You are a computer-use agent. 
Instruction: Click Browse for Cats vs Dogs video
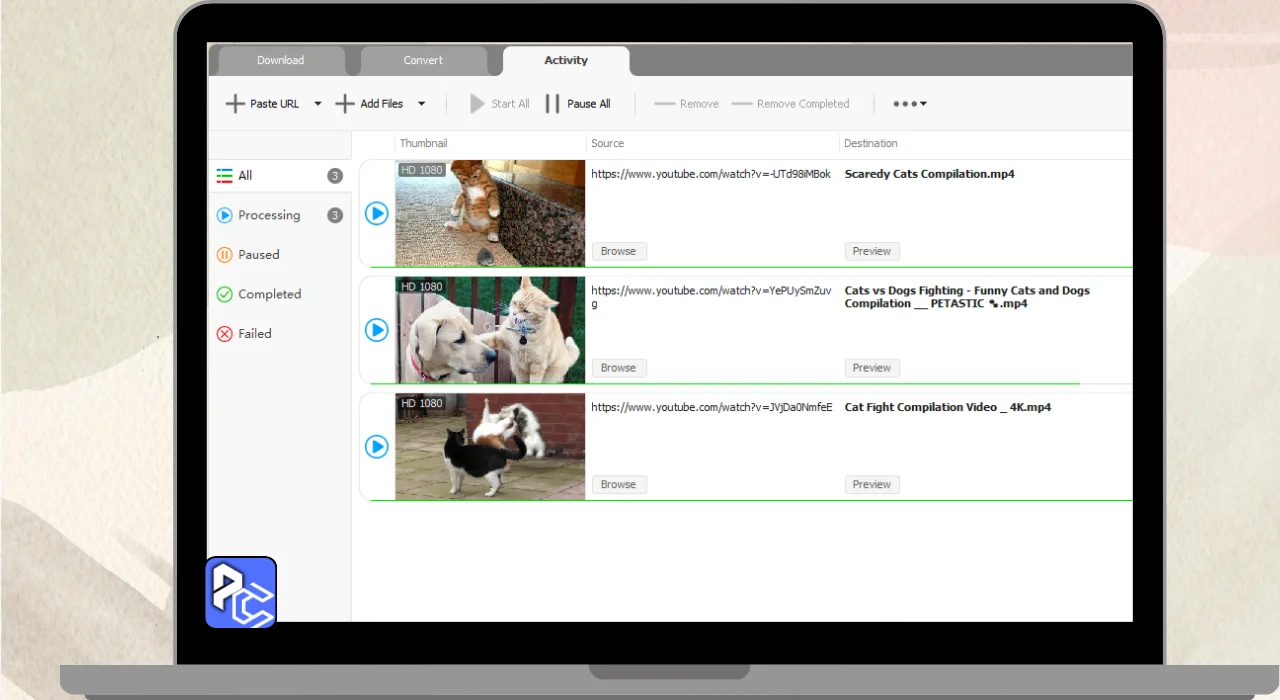(618, 368)
